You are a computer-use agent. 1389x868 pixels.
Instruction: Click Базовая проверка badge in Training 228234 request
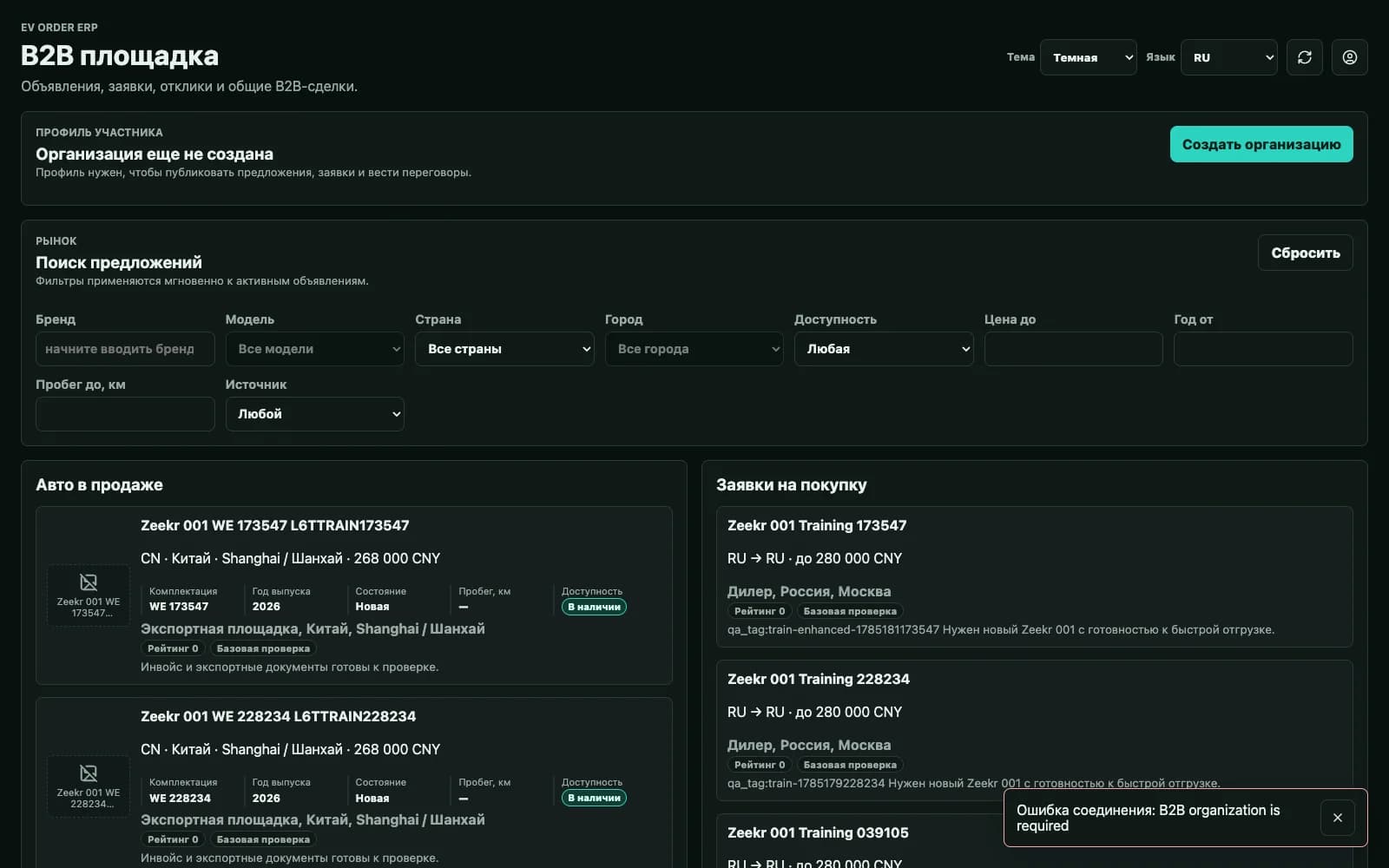(850, 765)
